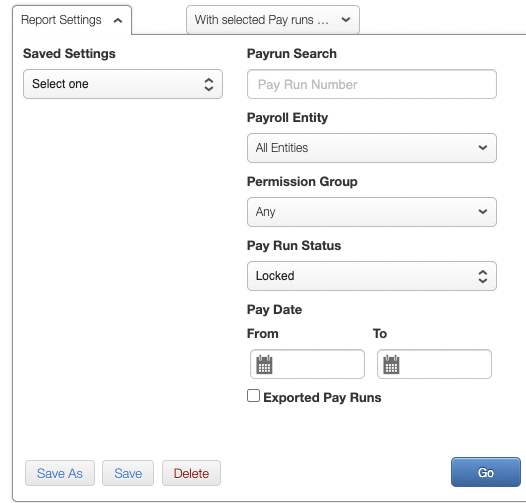
Task: Click the Report Settings collapse chevron
Action: click(118, 20)
